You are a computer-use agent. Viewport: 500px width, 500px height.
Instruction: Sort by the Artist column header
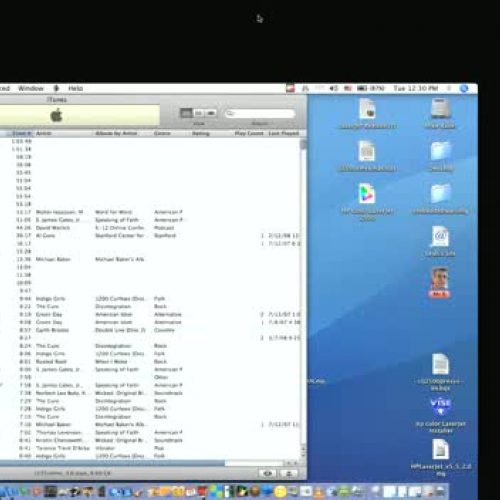tap(63, 133)
